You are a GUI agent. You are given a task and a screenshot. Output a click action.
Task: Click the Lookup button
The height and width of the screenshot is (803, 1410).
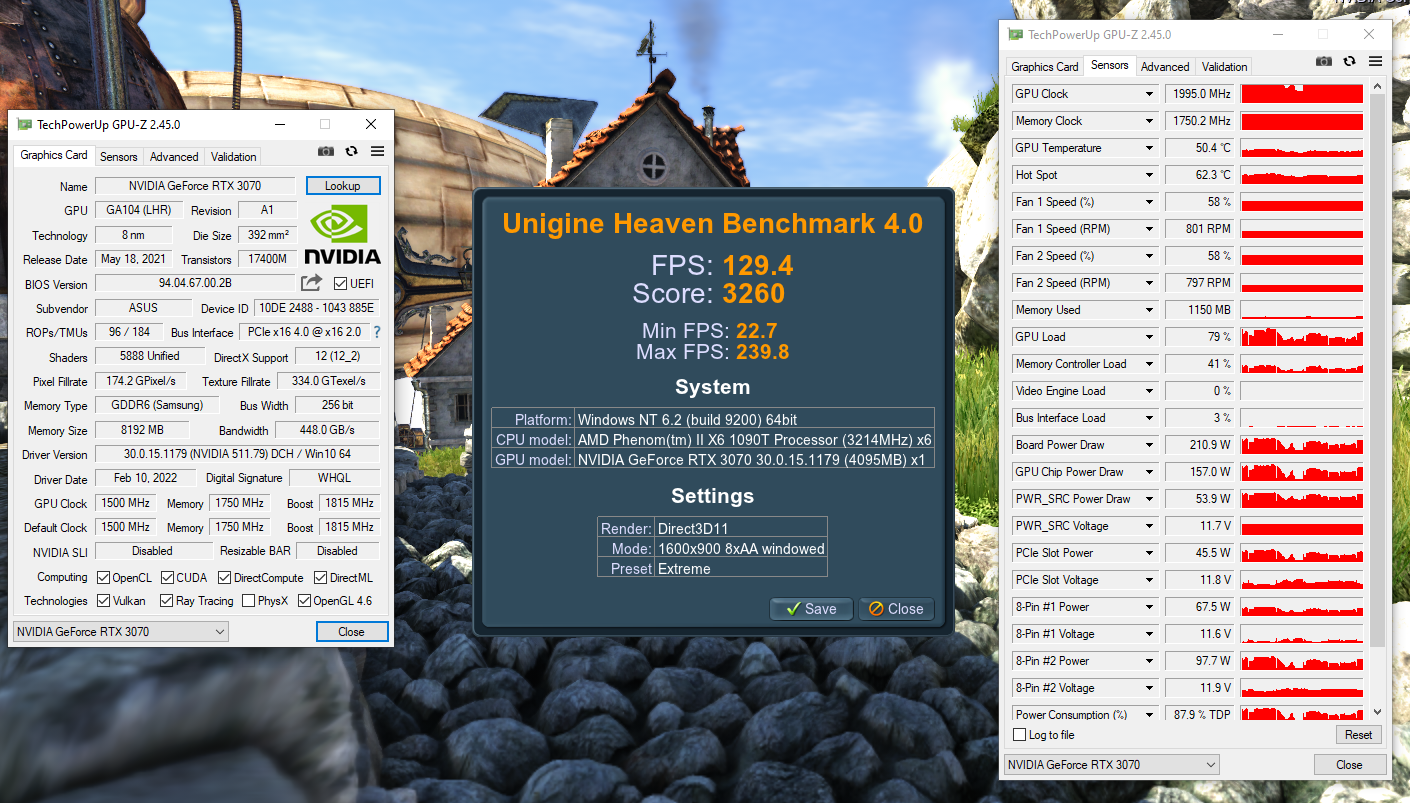coord(343,186)
